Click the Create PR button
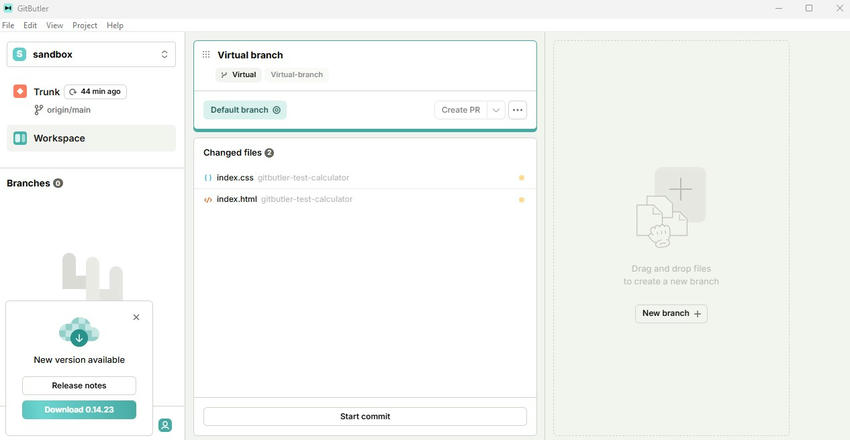 pos(461,110)
